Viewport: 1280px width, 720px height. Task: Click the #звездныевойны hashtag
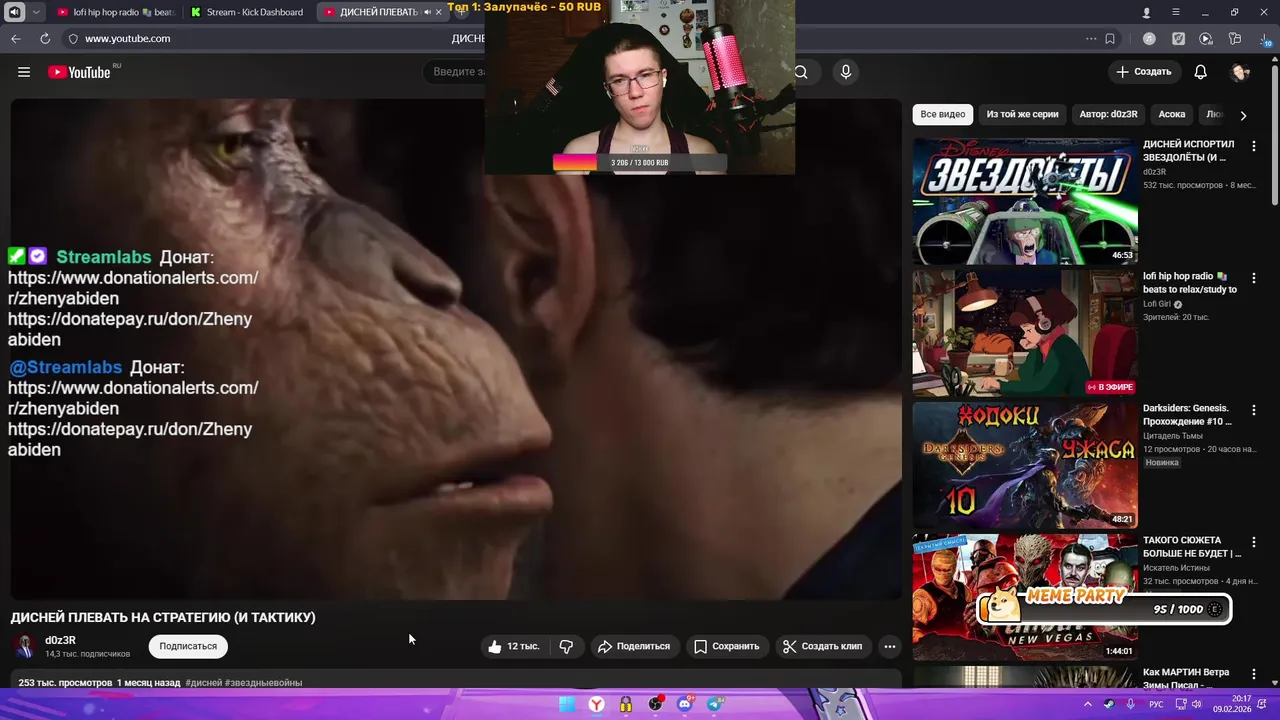coord(264,683)
